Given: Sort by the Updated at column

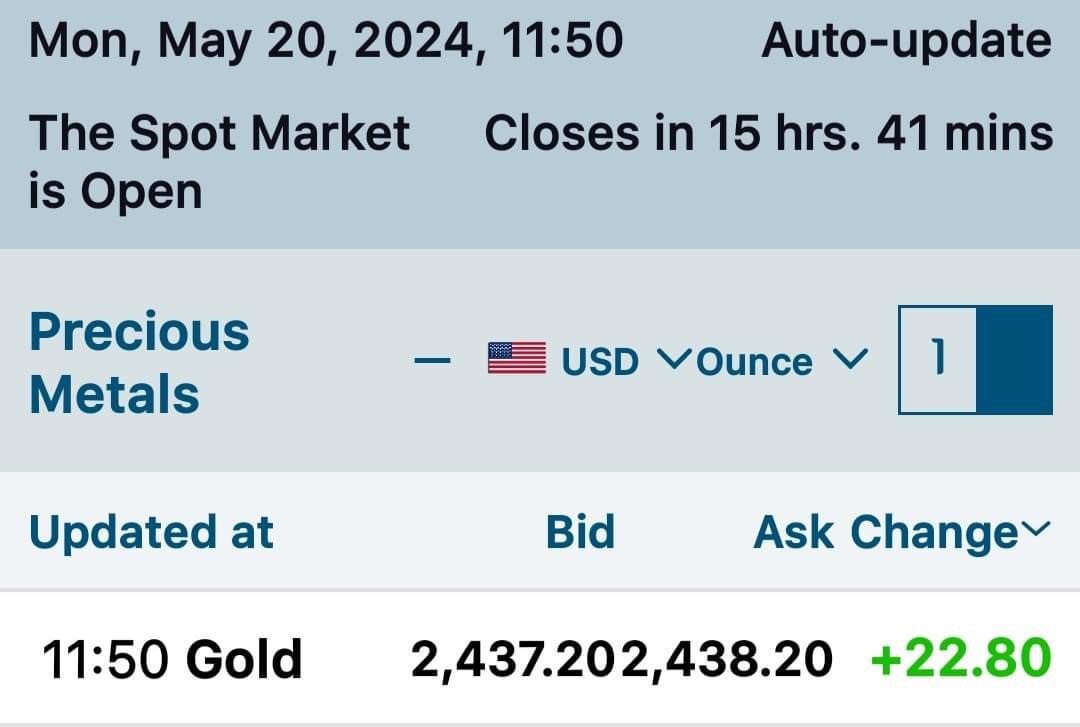Looking at the screenshot, I should (x=151, y=532).
